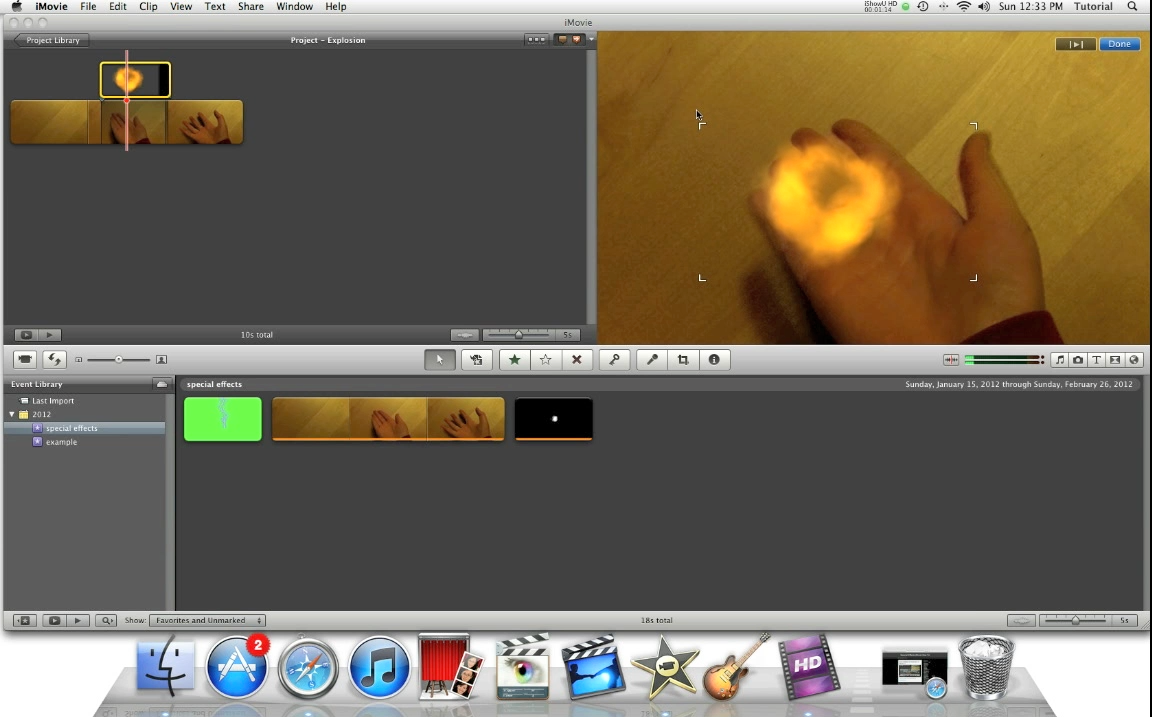Open keyword filter magnifier button
This screenshot has height=717, width=1152.
[107, 620]
